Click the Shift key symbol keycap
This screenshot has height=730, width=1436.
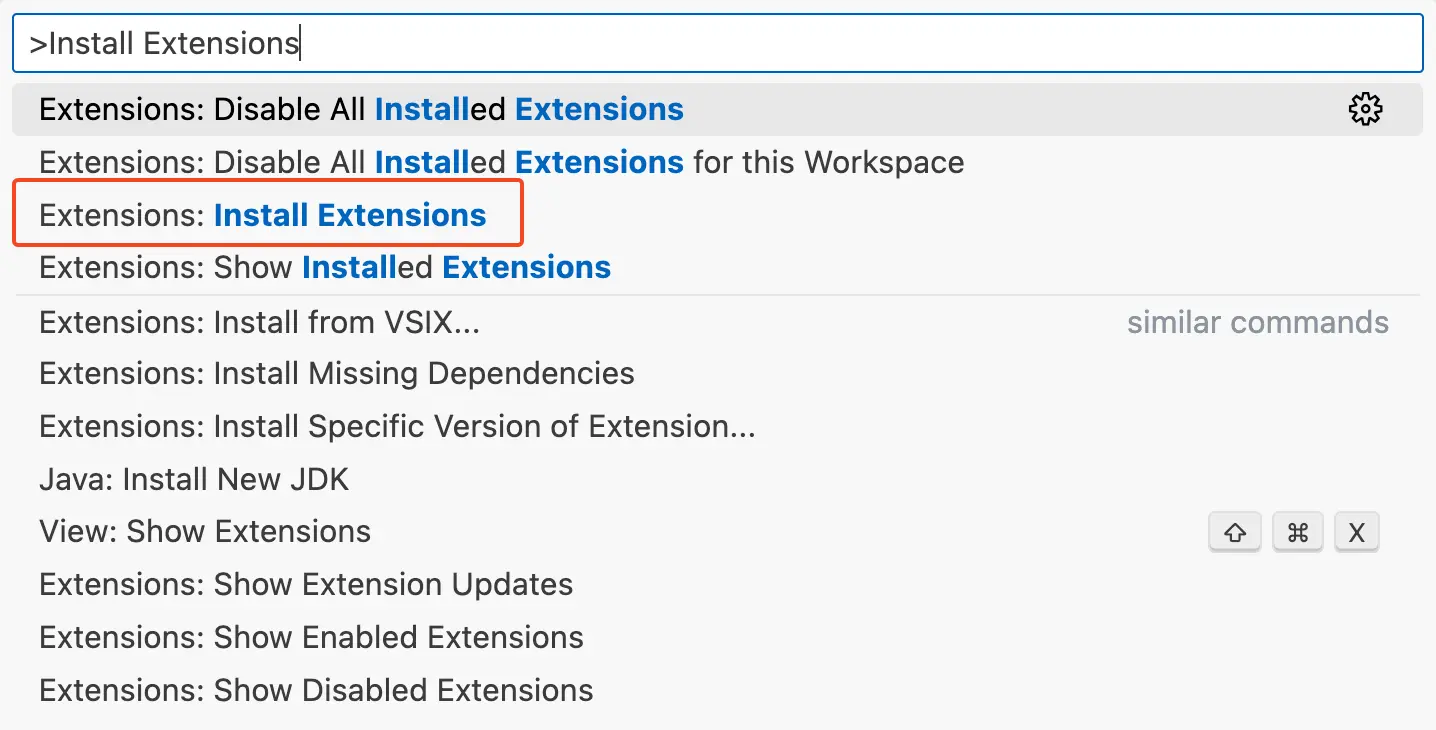click(x=1235, y=532)
